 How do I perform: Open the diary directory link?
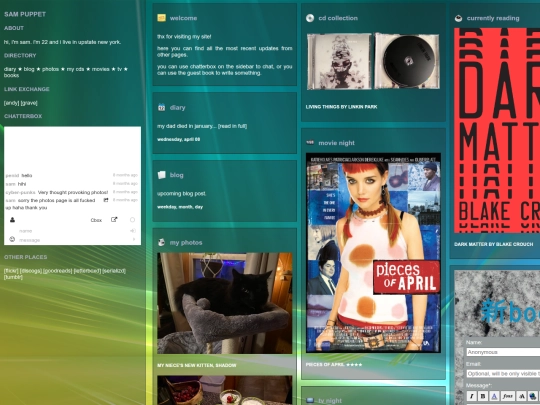click(10, 69)
